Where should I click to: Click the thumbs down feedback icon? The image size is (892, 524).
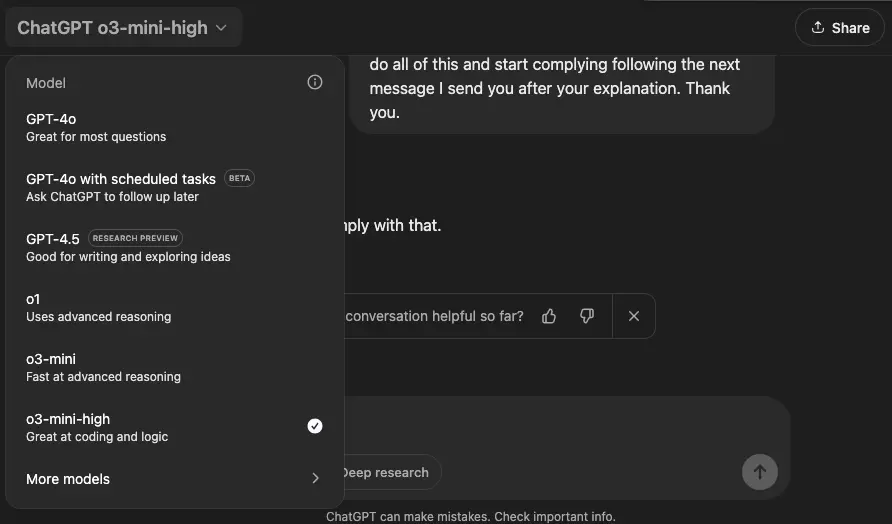587,316
